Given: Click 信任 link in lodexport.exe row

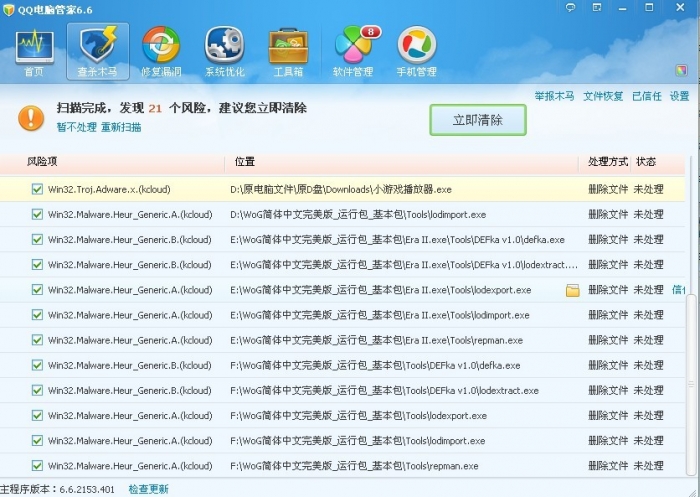Looking at the screenshot, I should coord(679,290).
